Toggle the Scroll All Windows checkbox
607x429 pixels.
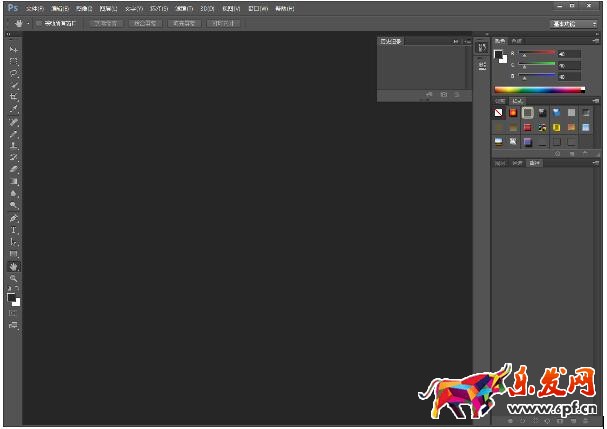point(37,22)
